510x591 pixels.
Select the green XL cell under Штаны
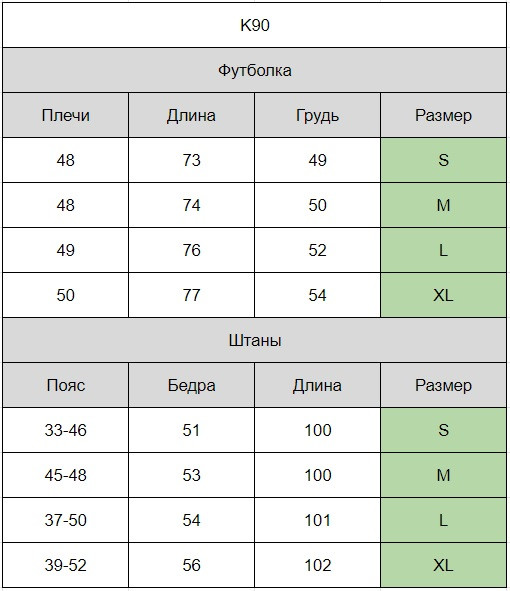coord(443,565)
